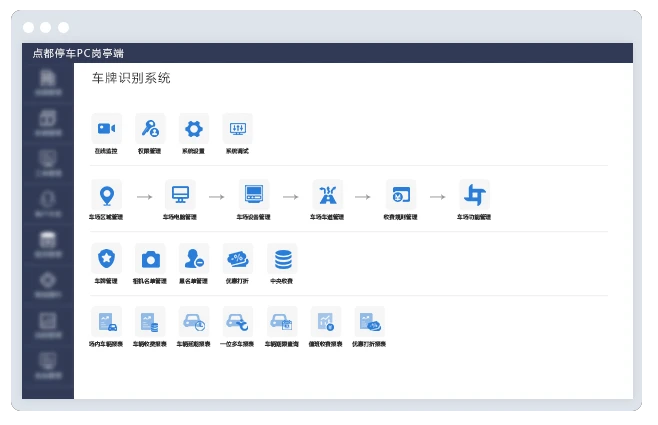Open 系统调试 sliders monitor icon

pyautogui.click(x=238, y=128)
